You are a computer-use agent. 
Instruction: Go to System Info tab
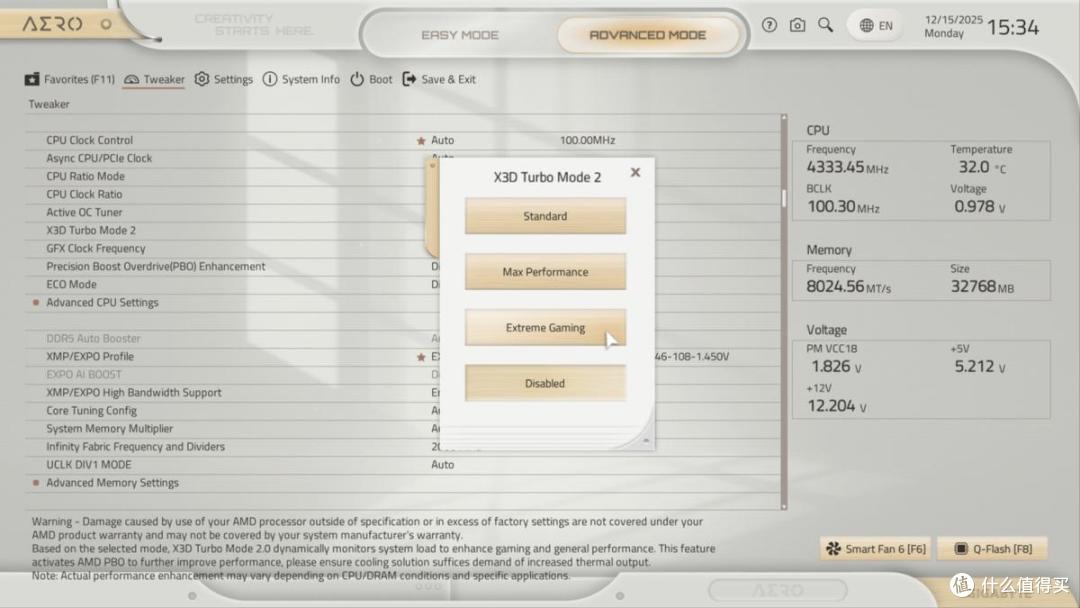[x=301, y=79]
